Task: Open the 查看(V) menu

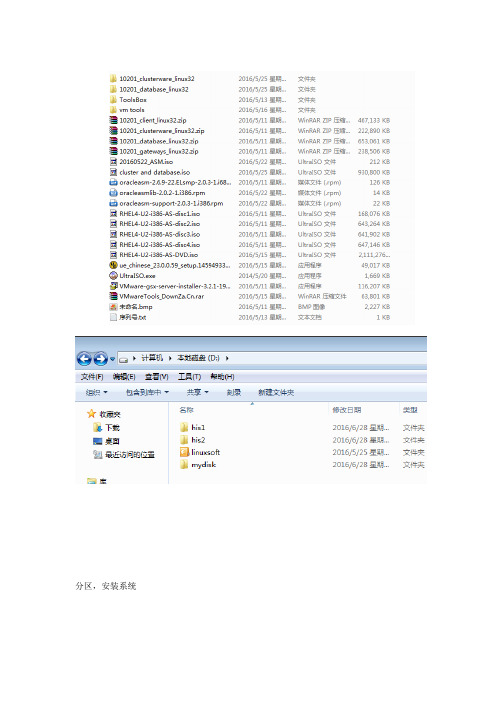Action: click(x=157, y=377)
